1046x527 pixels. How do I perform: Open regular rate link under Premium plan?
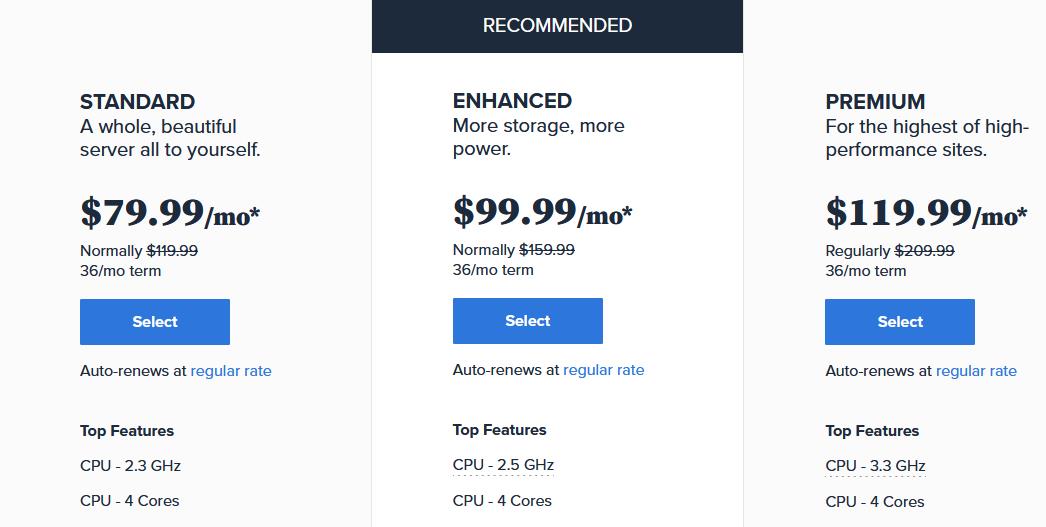coord(976,371)
